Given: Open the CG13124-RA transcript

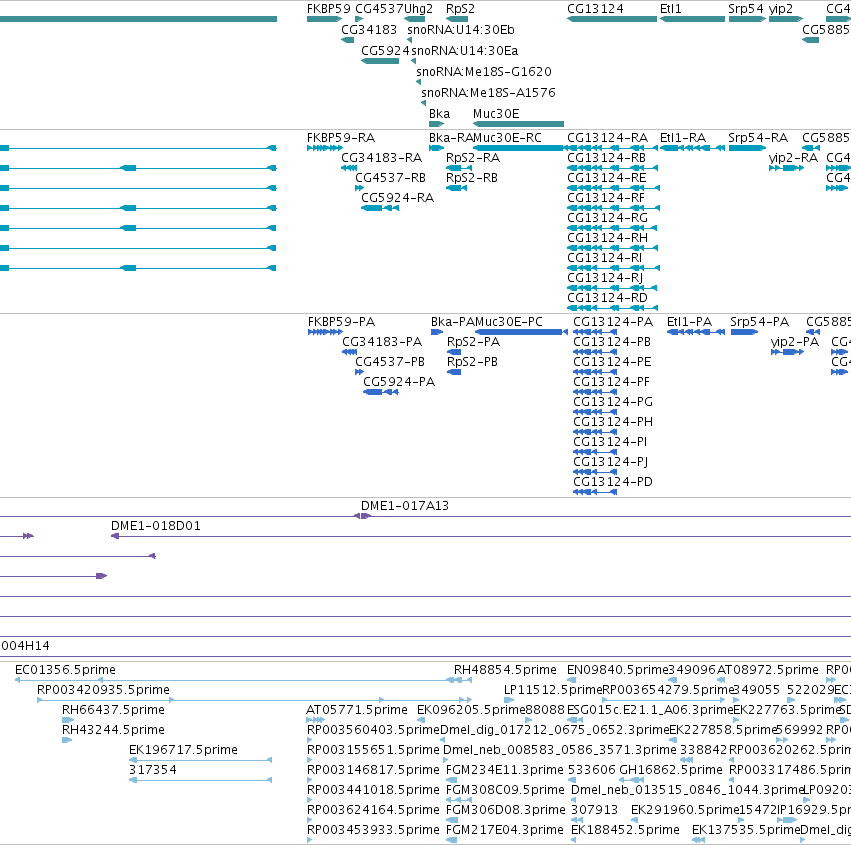Looking at the screenshot, I should [x=613, y=148].
